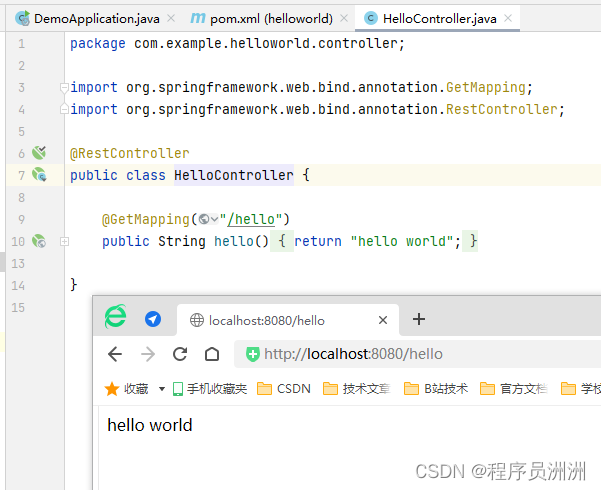Go forward in the browser
This screenshot has height=490, width=601.
point(148,354)
